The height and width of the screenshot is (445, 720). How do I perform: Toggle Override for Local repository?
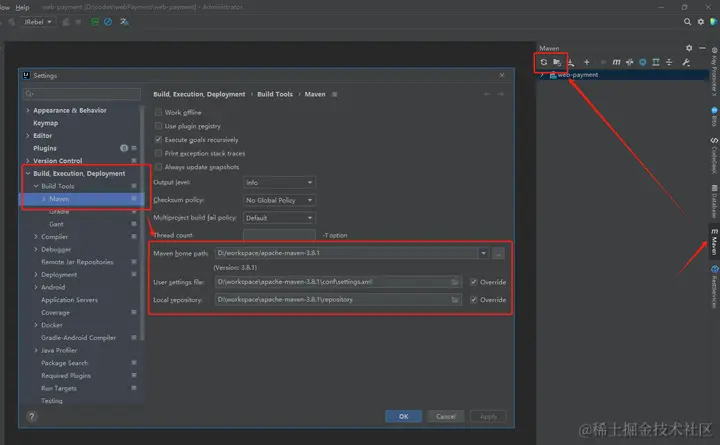[x=473, y=300]
